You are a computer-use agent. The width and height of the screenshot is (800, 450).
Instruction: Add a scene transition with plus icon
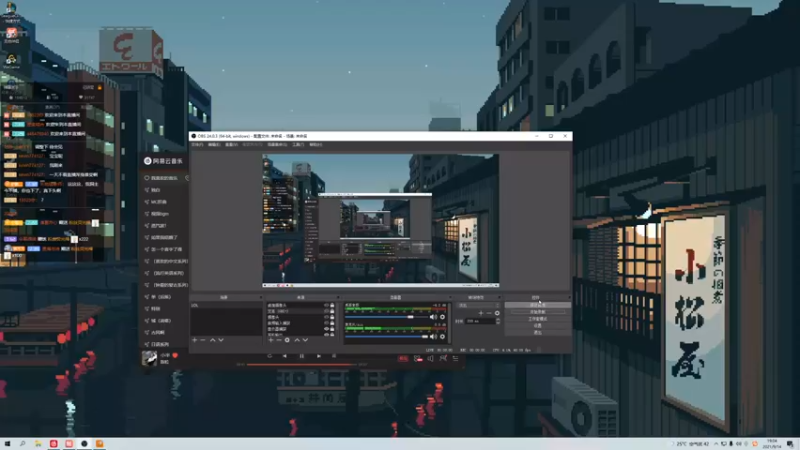coord(481,313)
